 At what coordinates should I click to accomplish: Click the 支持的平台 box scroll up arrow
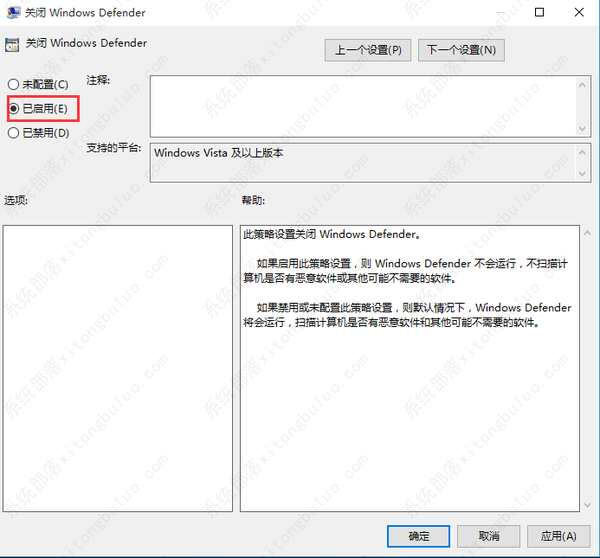pos(583,153)
